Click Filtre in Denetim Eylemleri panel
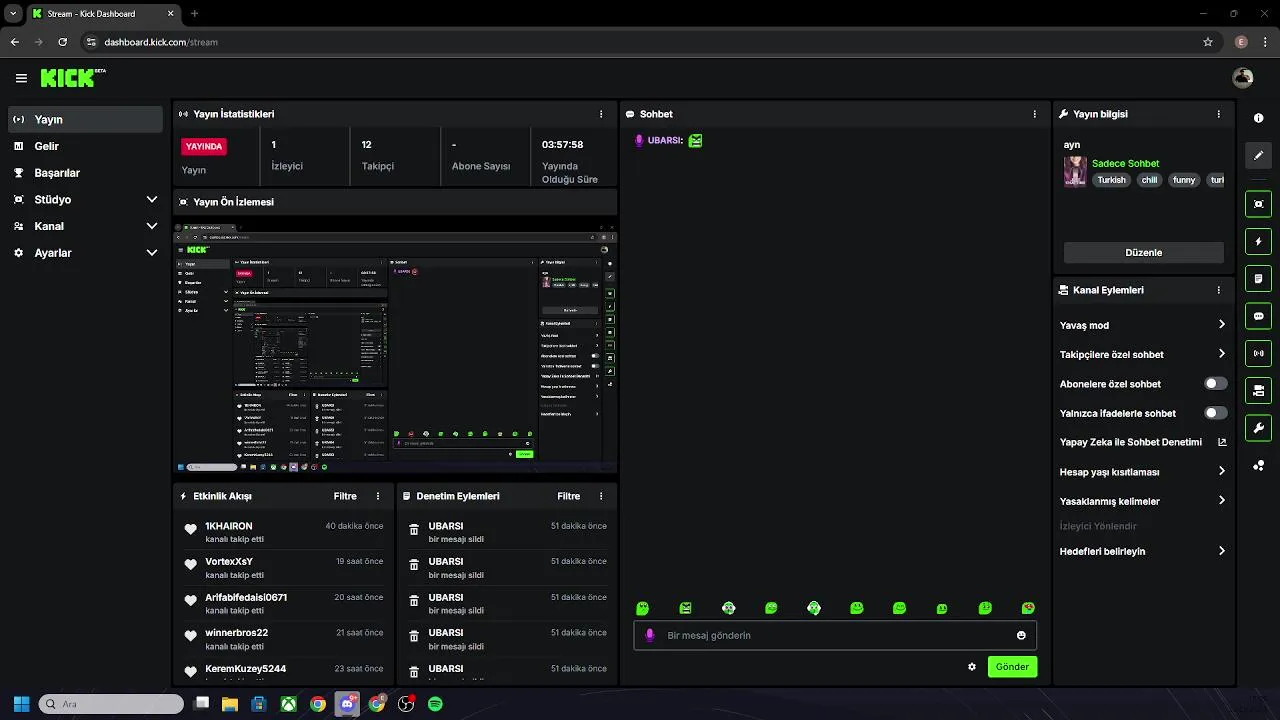 point(568,496)
